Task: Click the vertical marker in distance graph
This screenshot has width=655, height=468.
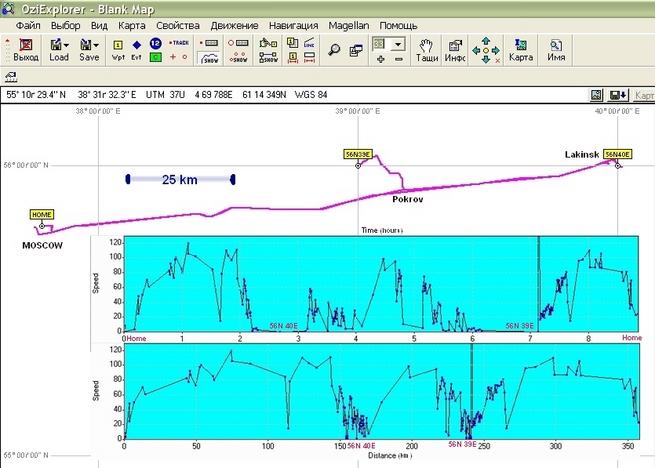Action: (x=472, y=392)
